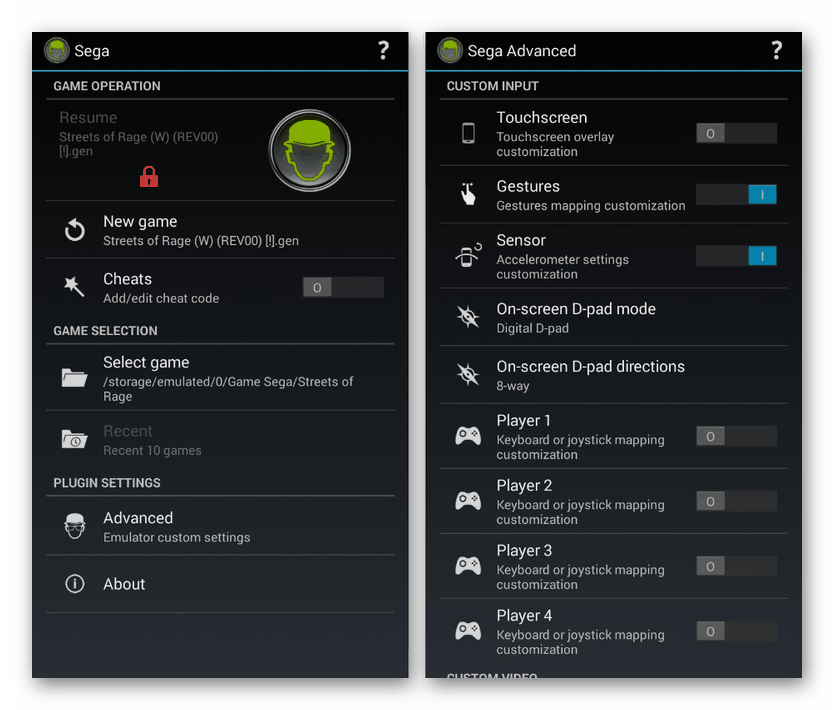Enable the Player 1 mapping switch

(737, 436)
